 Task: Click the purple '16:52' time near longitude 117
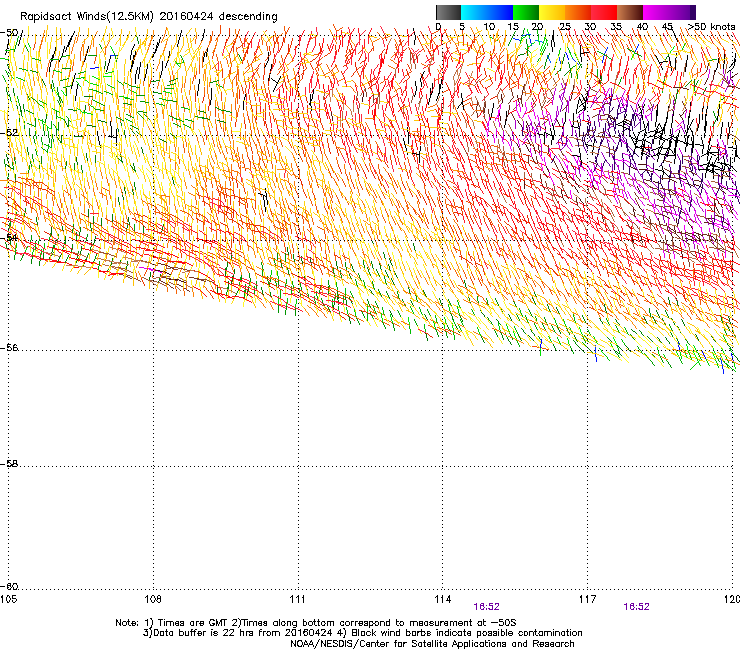(x=637, y=607)
